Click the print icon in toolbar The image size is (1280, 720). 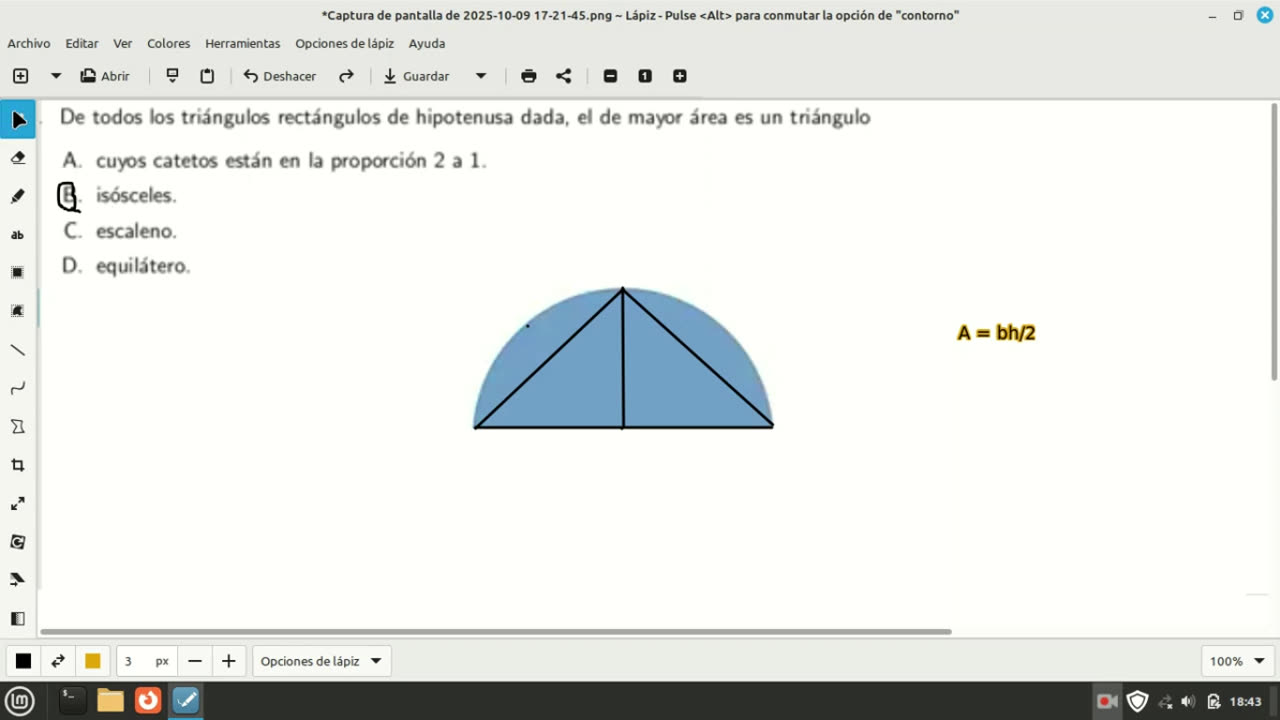pyautogui.click(x=528, y=76)
